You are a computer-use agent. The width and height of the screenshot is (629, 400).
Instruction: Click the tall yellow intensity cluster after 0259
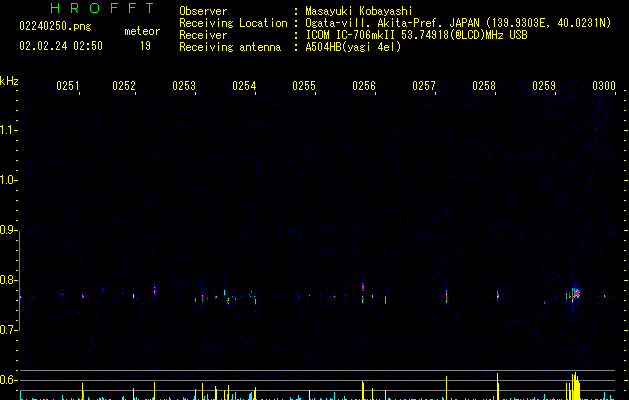[x=574, y=386]
